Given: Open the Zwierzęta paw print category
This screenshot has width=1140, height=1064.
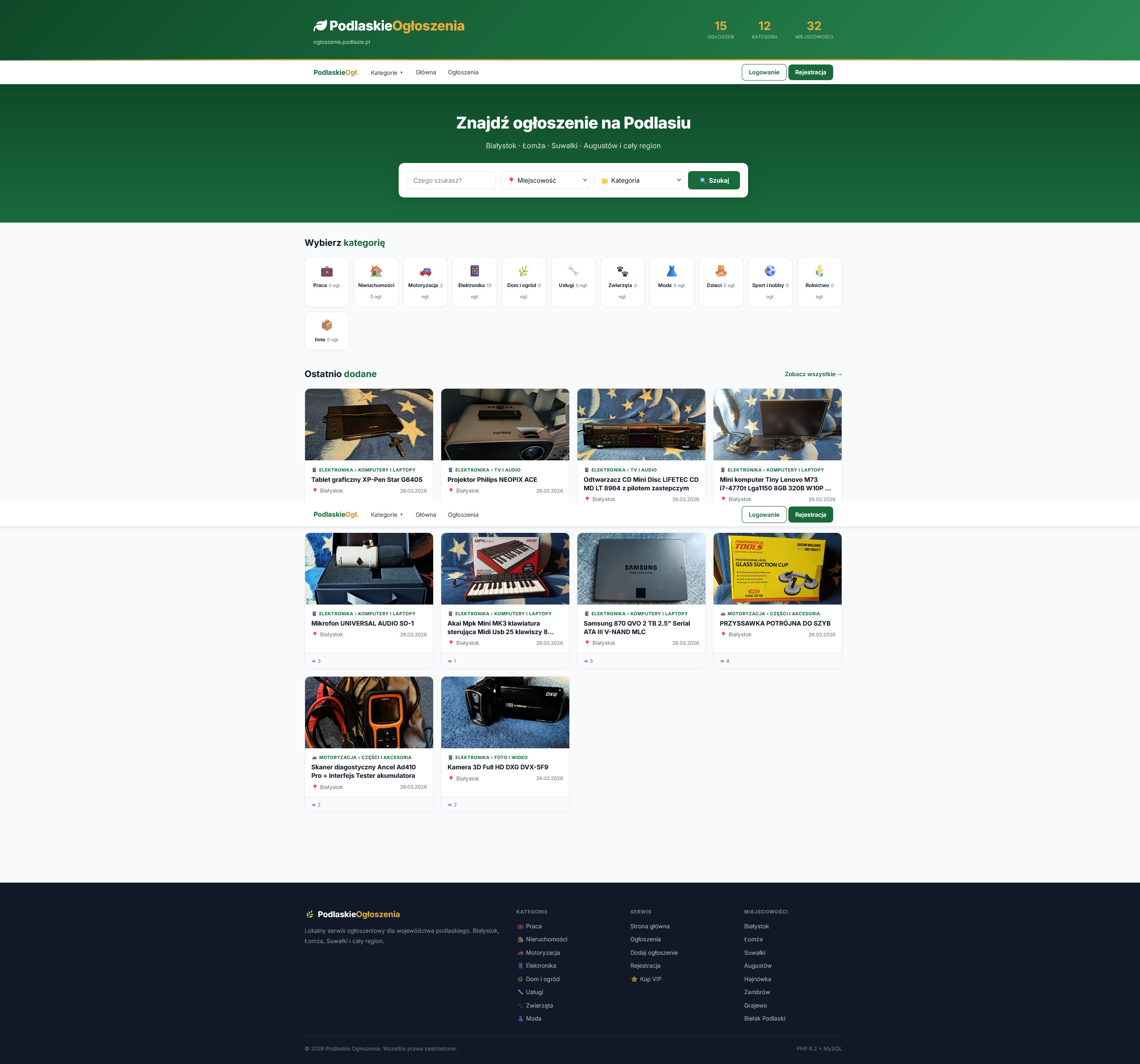Looking at the screenshot, I should click(x=622, y=271).
